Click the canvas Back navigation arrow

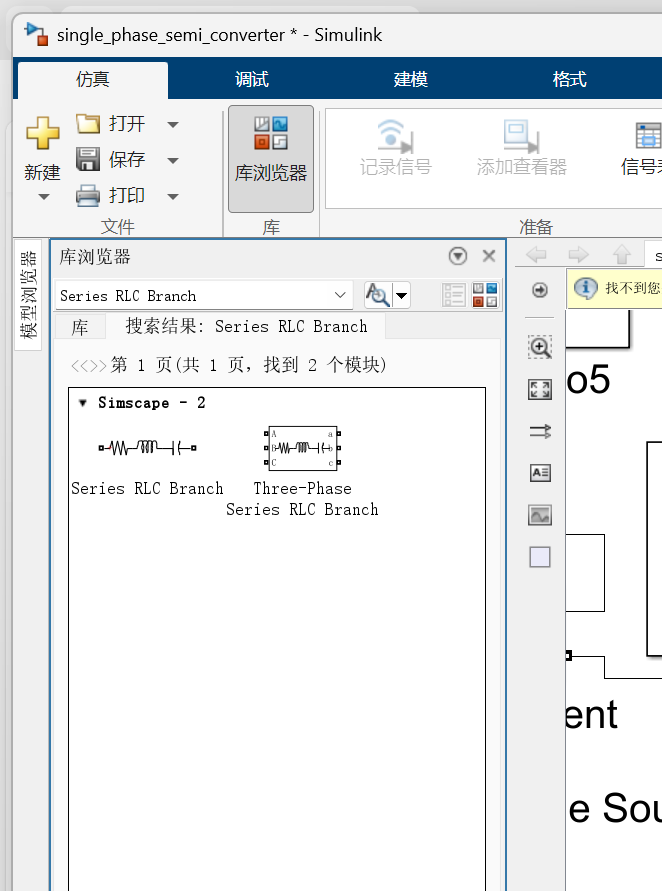(x=536, y=255)
